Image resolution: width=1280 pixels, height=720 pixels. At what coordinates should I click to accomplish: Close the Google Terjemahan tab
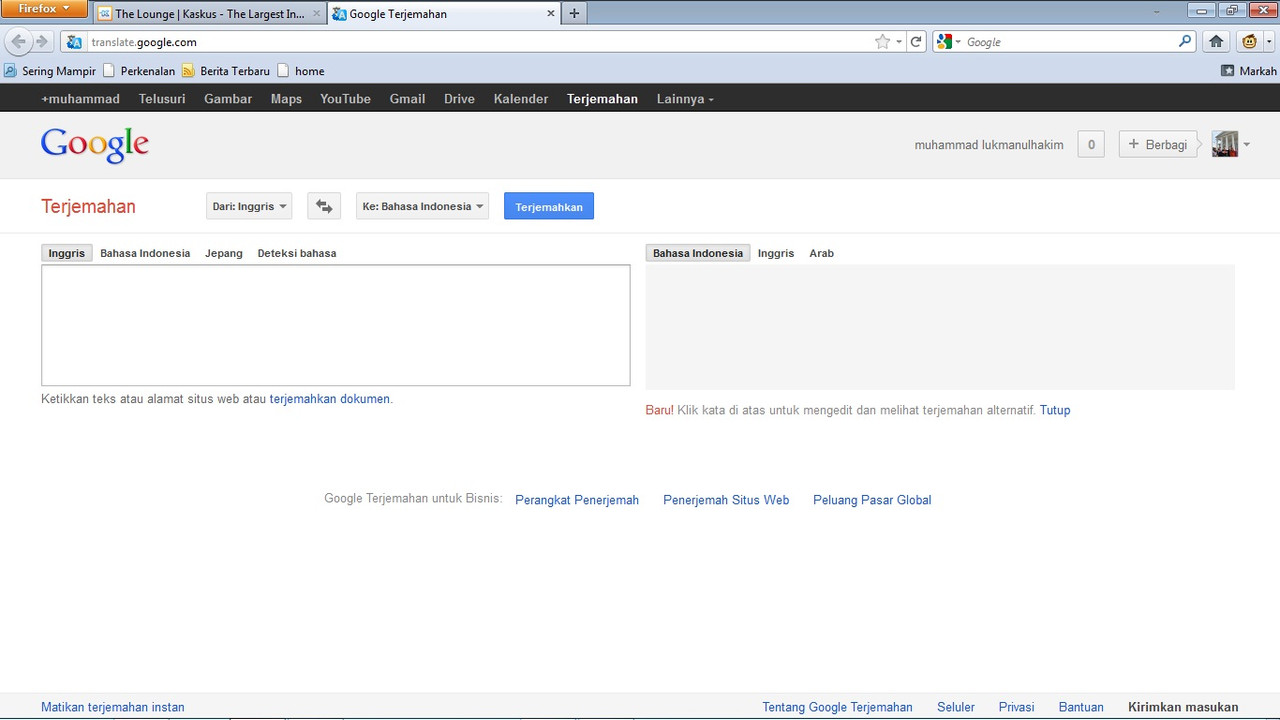551,14
